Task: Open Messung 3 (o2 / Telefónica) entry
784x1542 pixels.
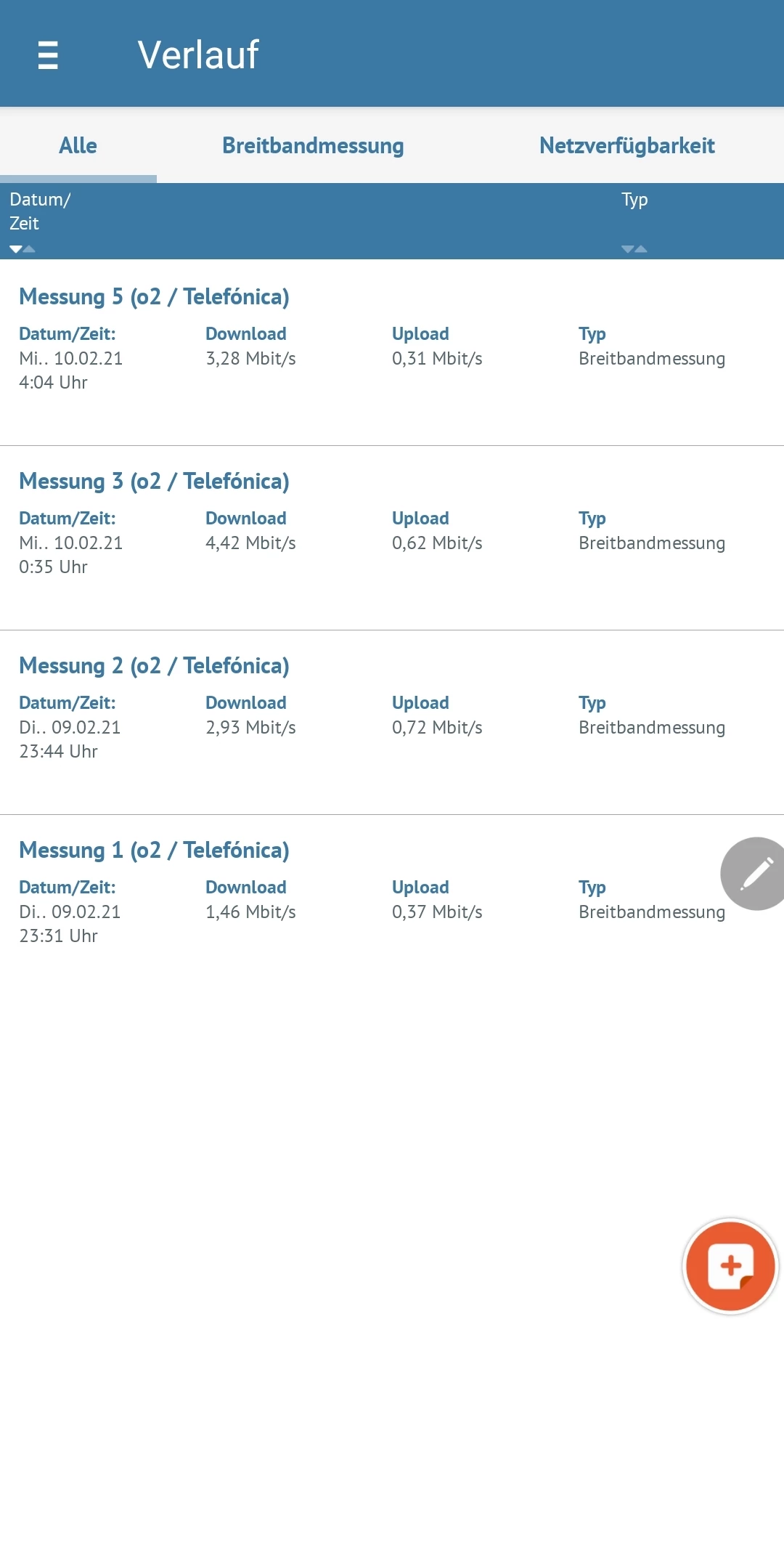Action: point(154,482)
